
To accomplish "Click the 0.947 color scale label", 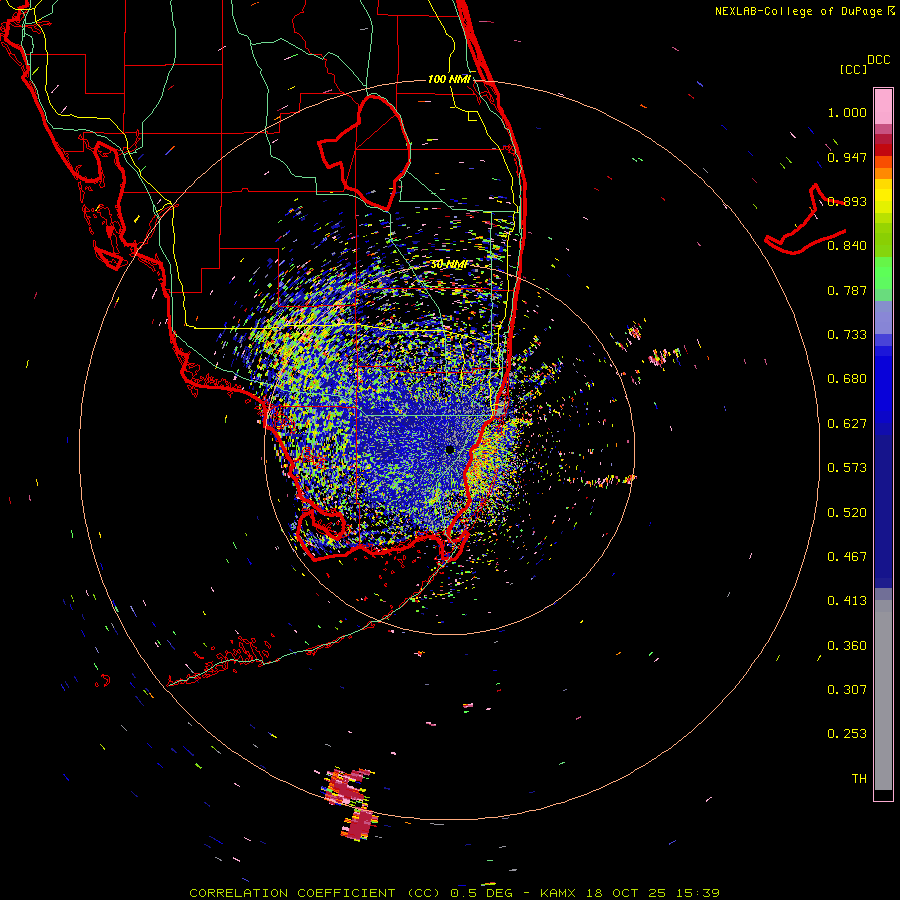I will tap(847, 157).
